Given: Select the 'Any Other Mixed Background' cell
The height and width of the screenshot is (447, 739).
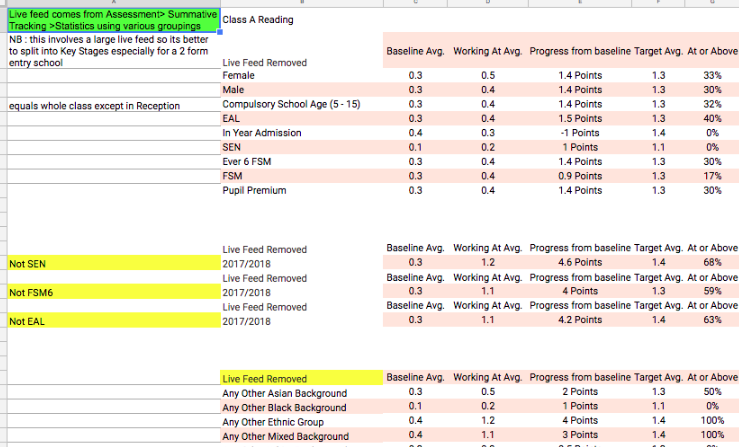Looking at the screenshot, I should click(x=285, y=437).
